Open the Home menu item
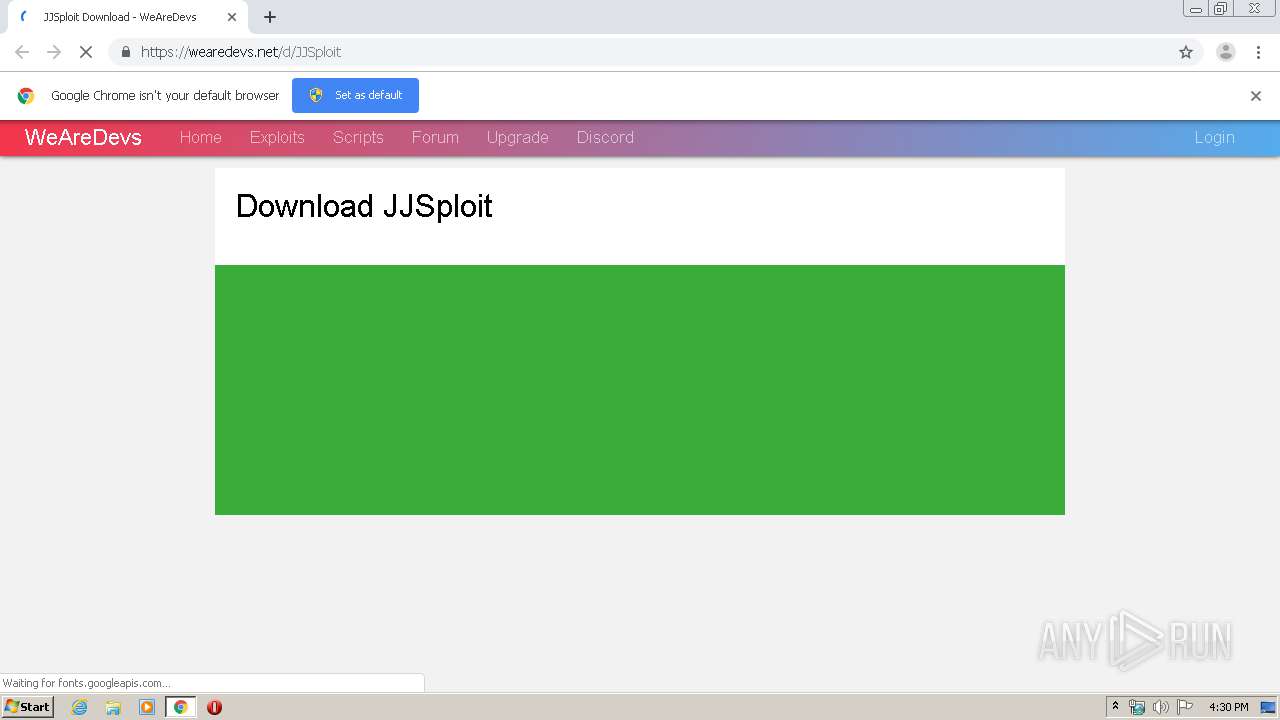This screenshot has width=1280, height=720. tap(201, 137)
